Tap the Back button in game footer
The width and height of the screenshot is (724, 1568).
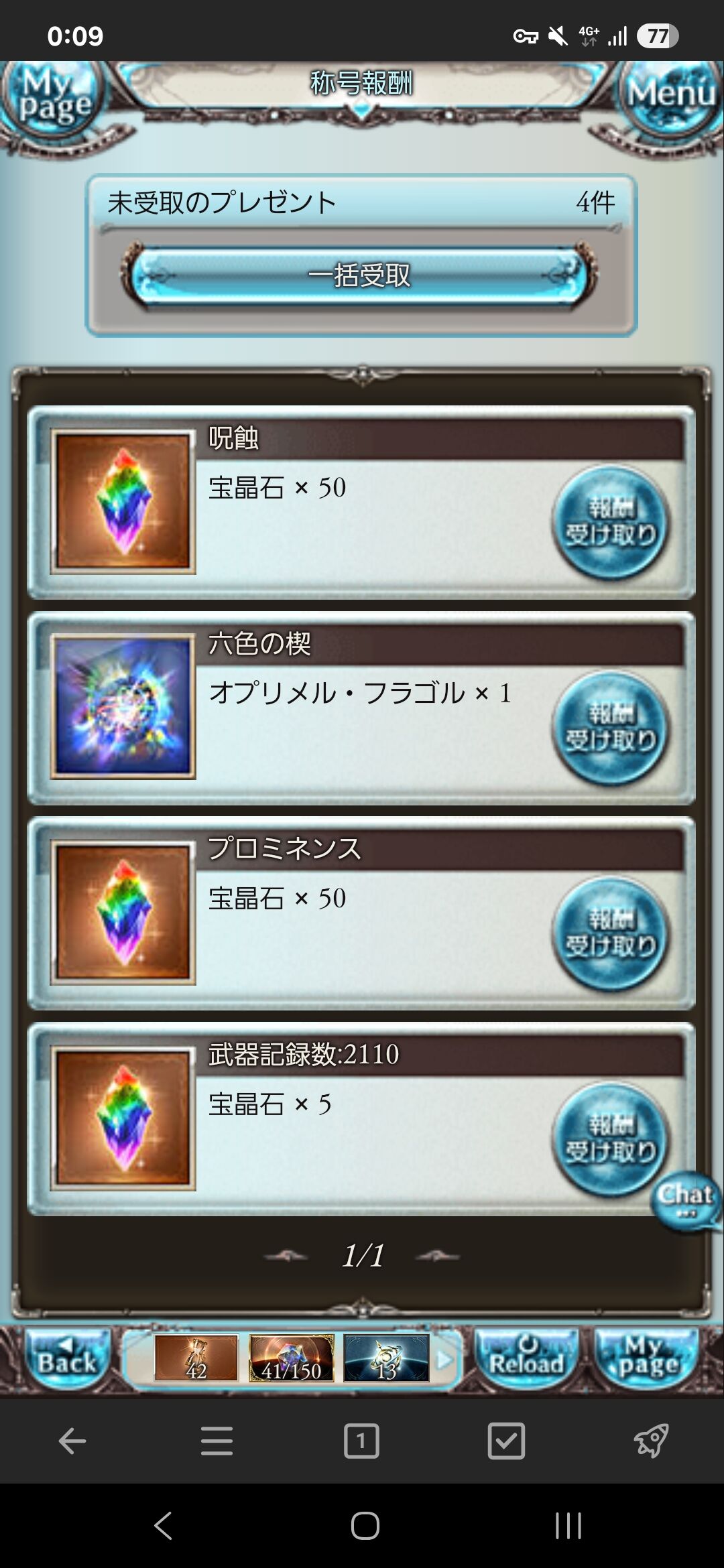(67, 1358)
